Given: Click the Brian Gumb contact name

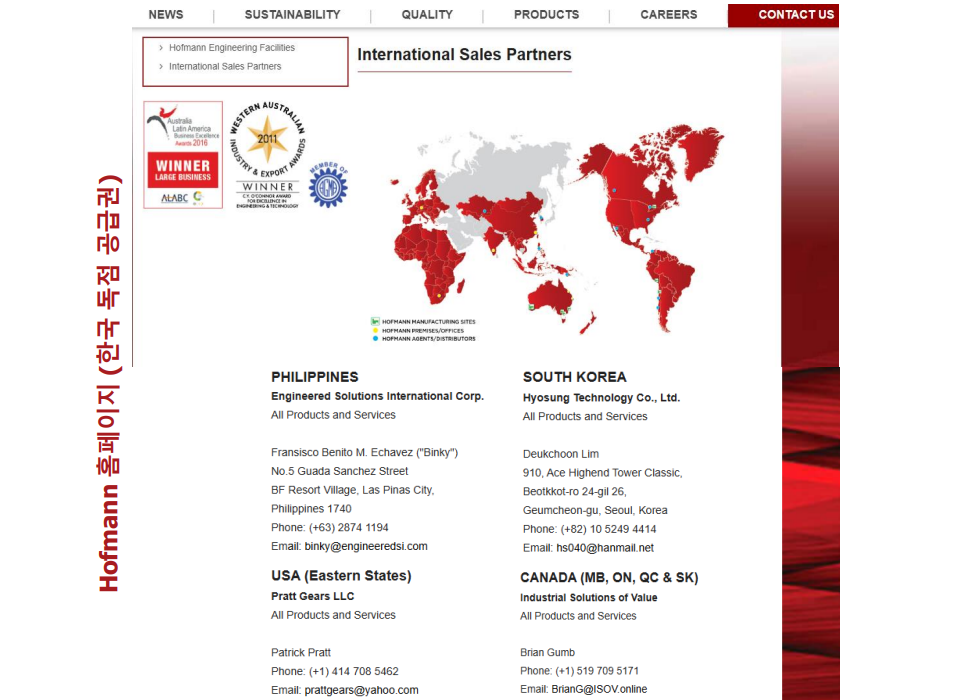Looking at the screenshot, I should click(547, 652).
